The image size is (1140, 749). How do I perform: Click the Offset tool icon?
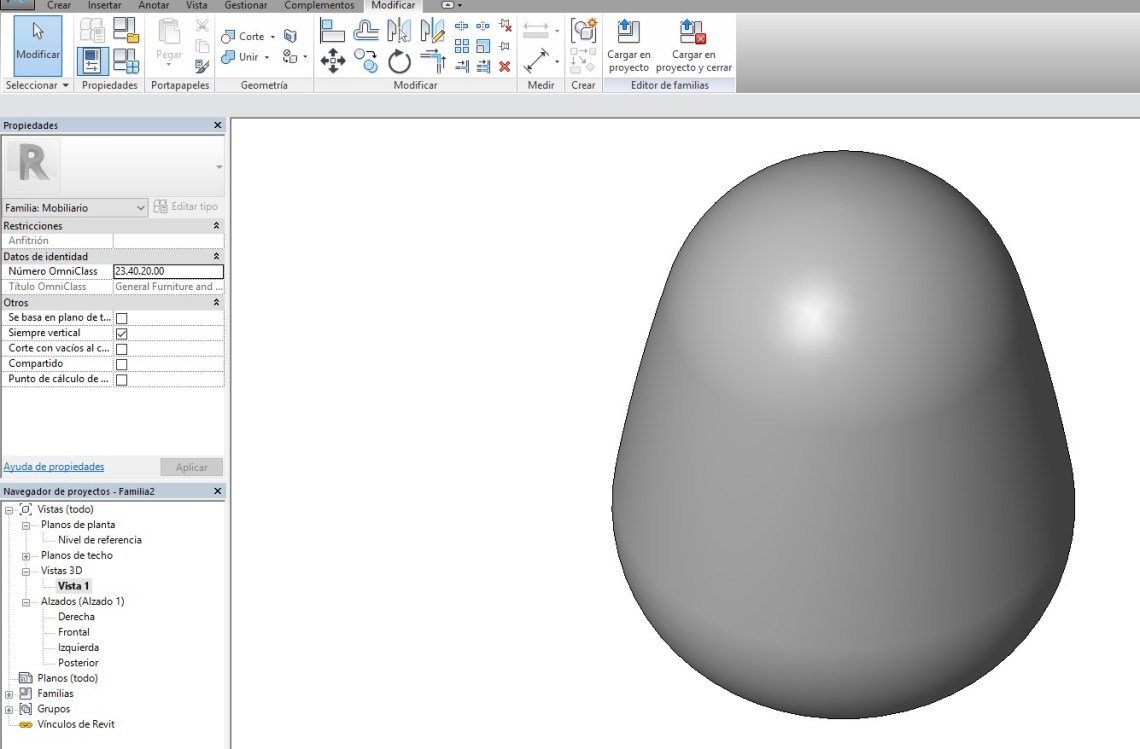(366, 30)
